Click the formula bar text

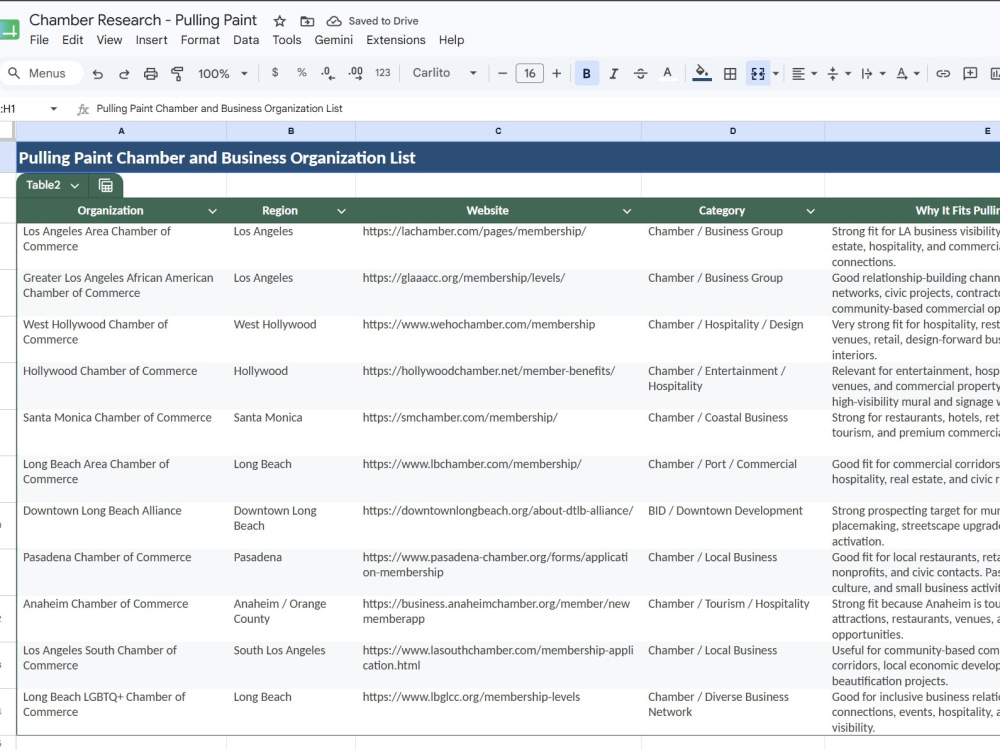[x=219, y=108]
